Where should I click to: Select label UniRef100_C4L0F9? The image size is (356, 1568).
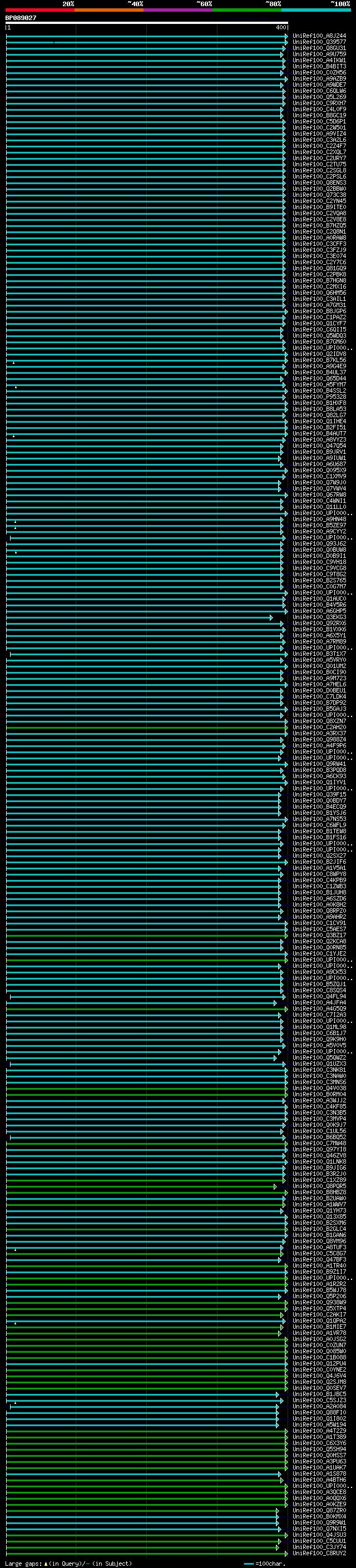319,109
